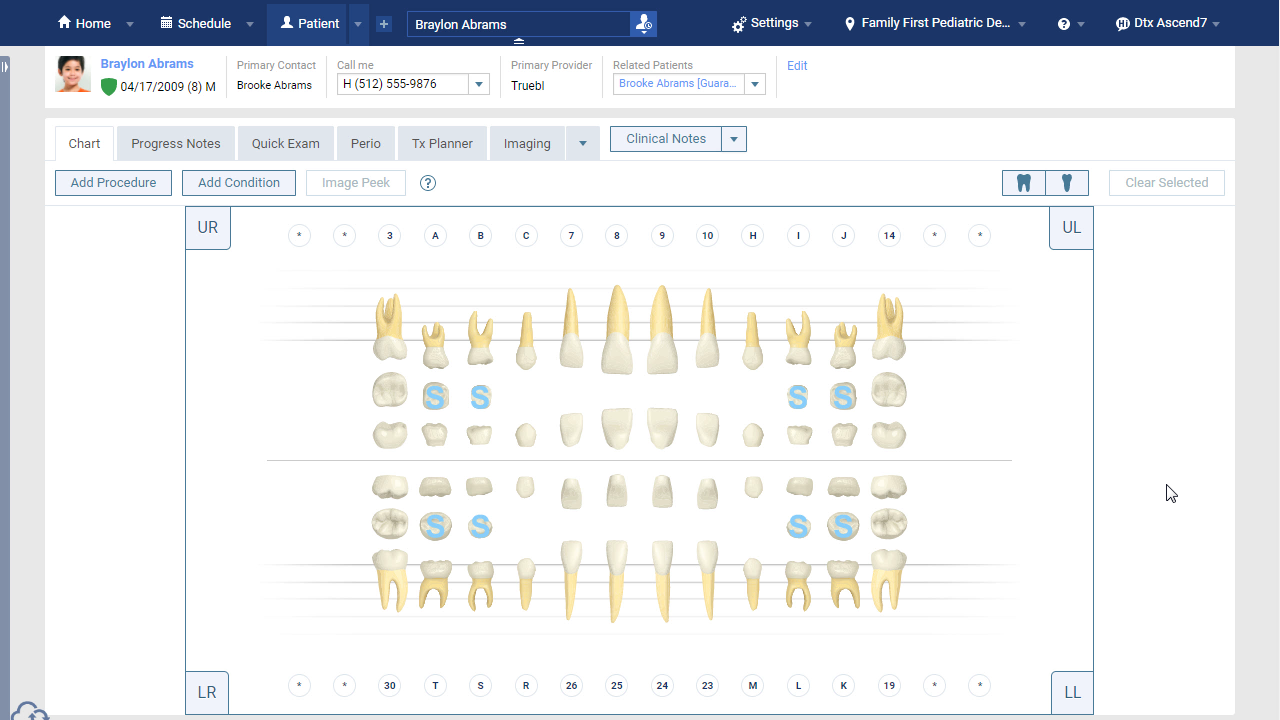Click the patient search icon button
Viewport: 1280px width, 720px height.
[643, 24]
